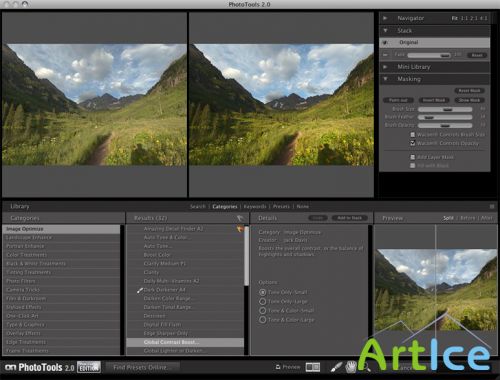Expand the Mini Library panel

385,67
